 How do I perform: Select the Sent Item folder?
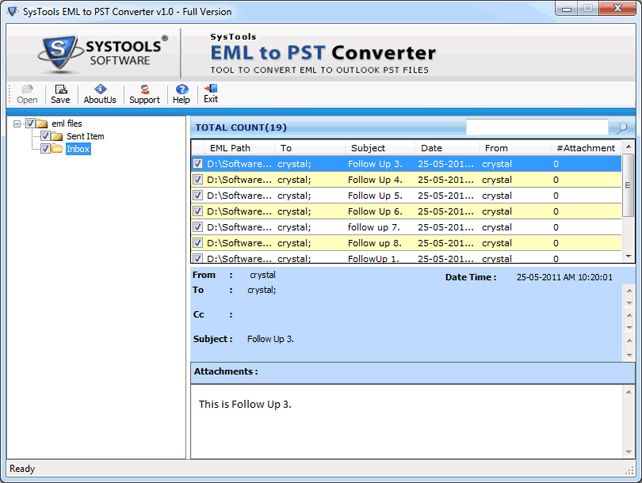click(x=85, y=136)
